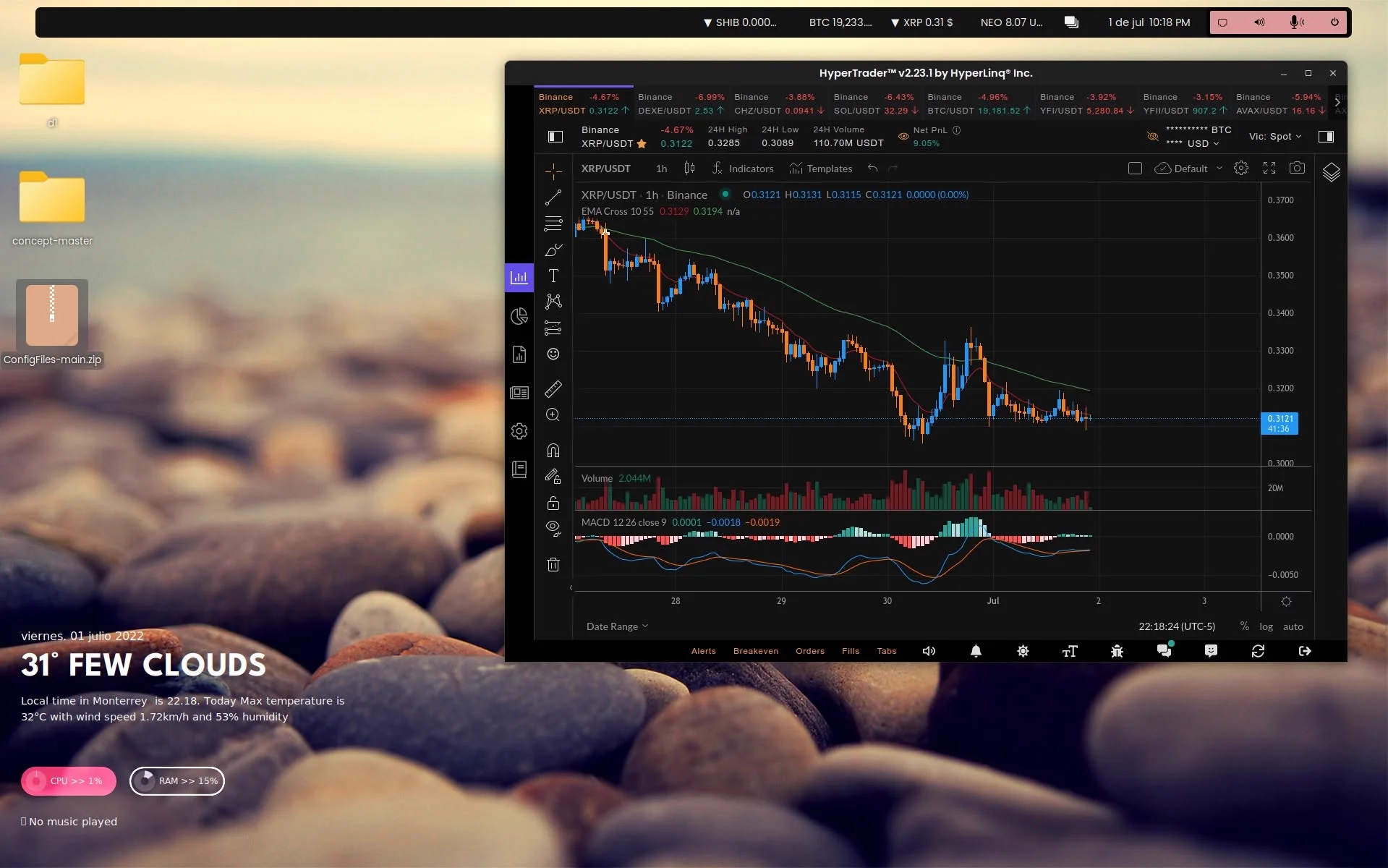Screen dimensions: 1388x868
Task: Click the text size icon in bottom bar
Action: [x=1070, y=651]
